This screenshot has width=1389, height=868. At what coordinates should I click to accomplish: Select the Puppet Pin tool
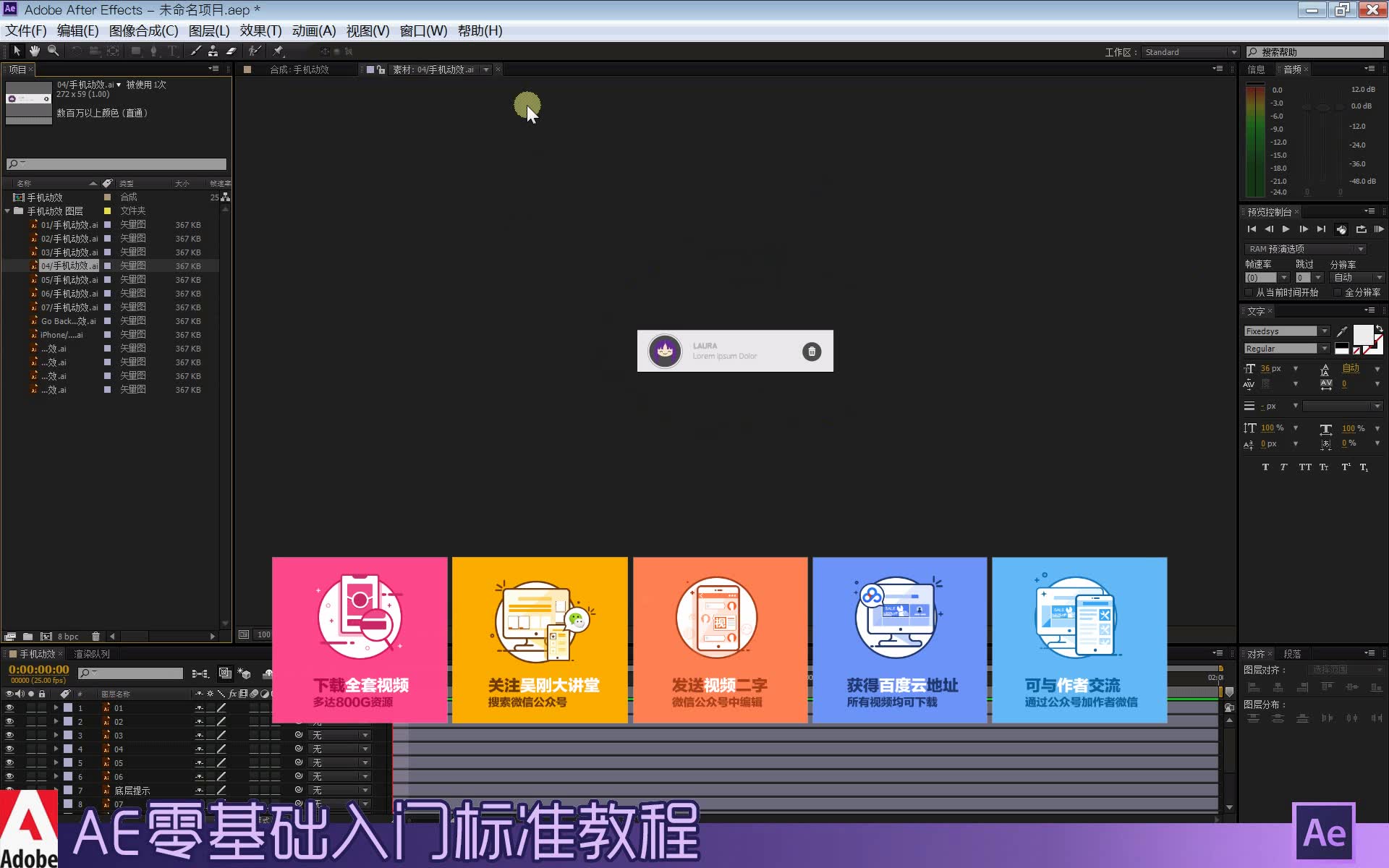click(278, 51)
